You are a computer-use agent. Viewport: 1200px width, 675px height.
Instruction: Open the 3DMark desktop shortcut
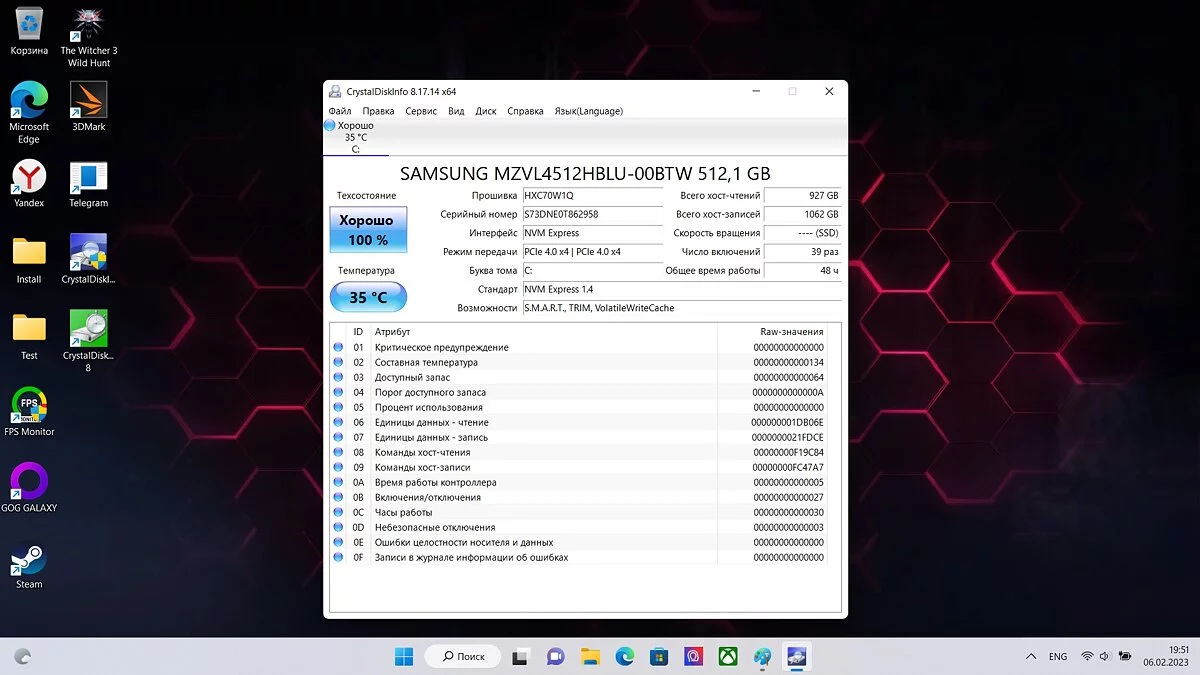click(89, 106)
